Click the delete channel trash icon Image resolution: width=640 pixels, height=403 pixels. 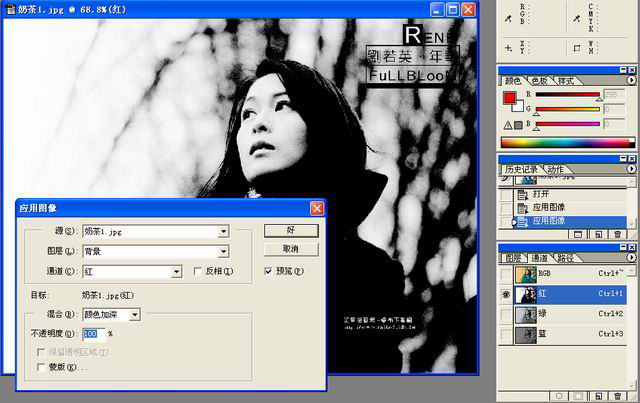(618, 395)
